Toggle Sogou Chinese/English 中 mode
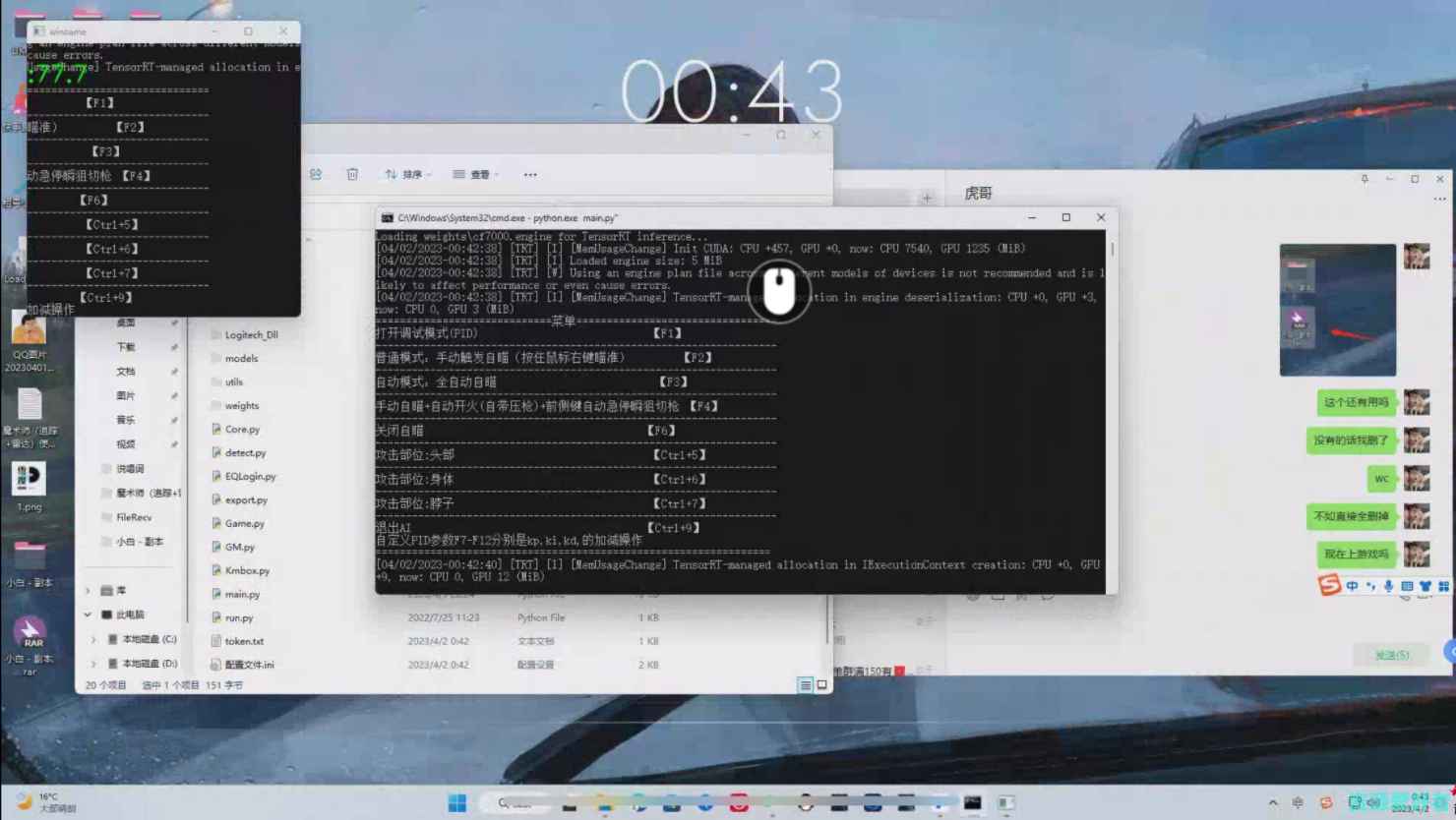The width and height of the screenshot is (1456, 820). [1352, 586]
